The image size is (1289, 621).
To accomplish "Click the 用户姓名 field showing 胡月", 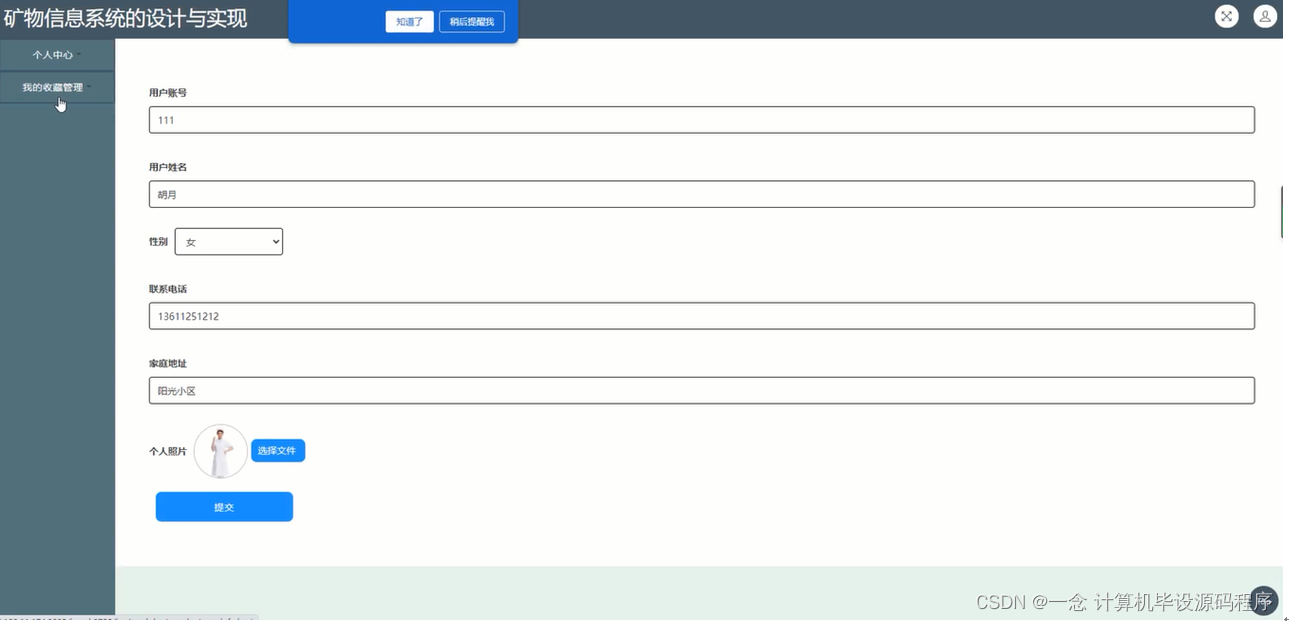I will (700, 193).
